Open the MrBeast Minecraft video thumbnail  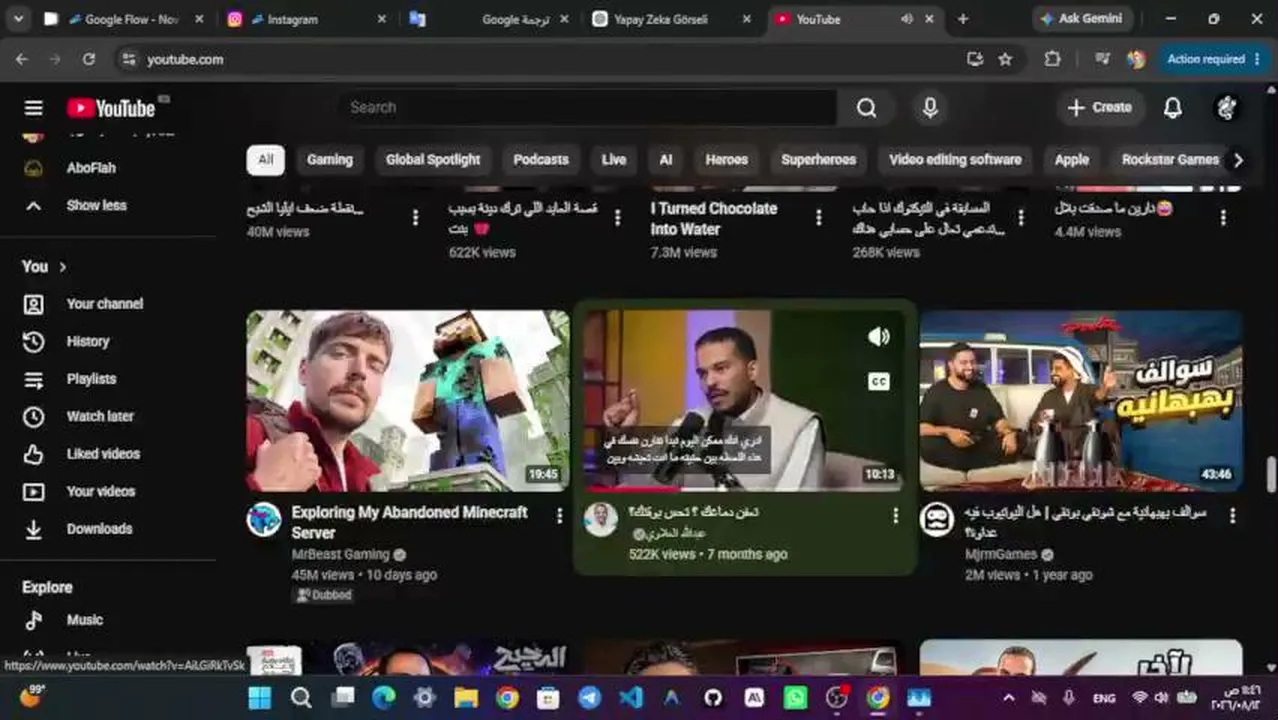point(408,400)
